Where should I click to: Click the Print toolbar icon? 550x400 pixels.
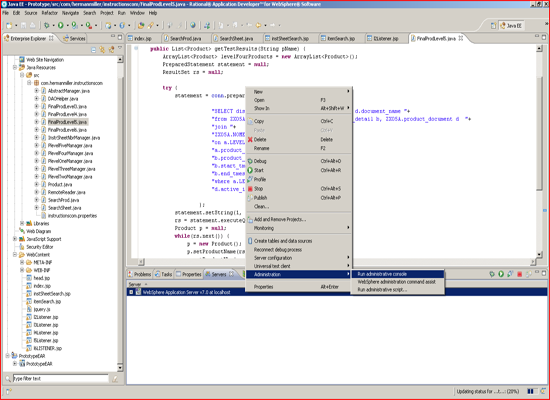32,25
